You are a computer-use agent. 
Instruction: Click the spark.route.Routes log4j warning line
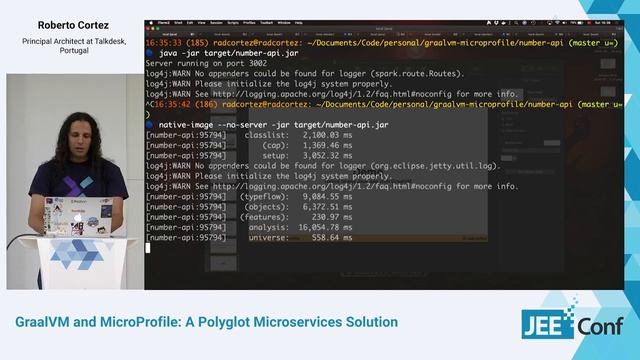coord(305,74)
